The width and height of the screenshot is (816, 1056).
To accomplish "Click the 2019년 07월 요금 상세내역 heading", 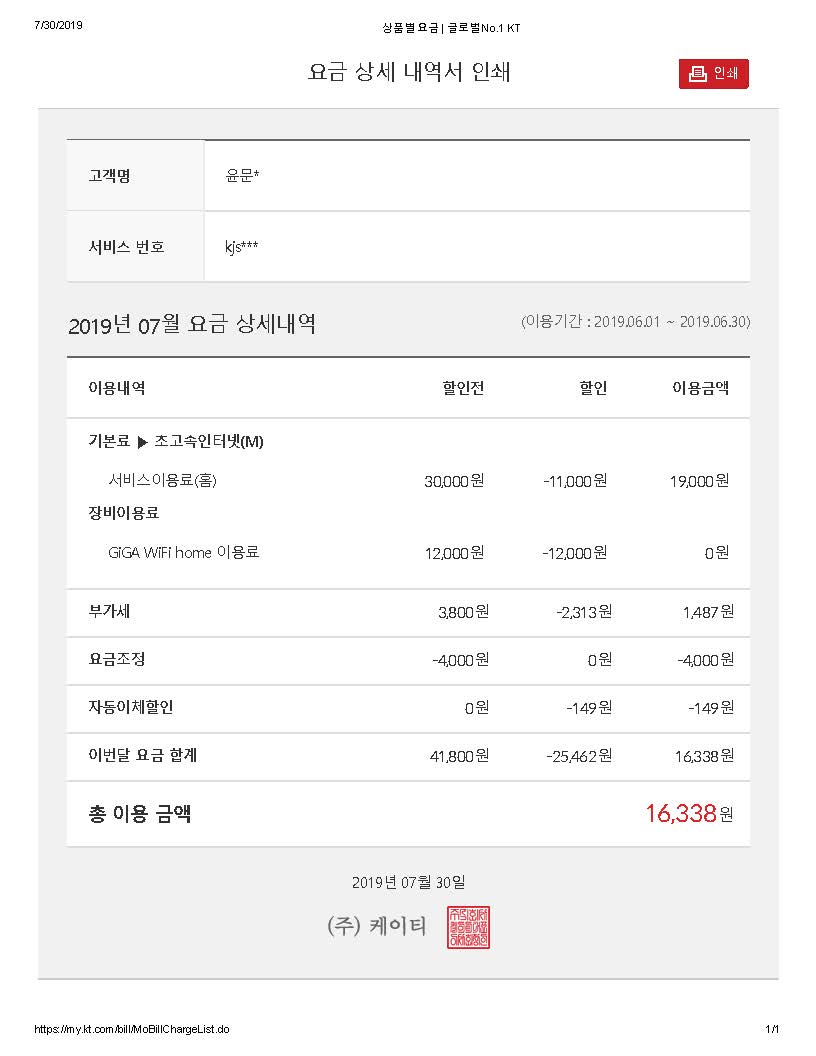I will (x=192, y=324).
